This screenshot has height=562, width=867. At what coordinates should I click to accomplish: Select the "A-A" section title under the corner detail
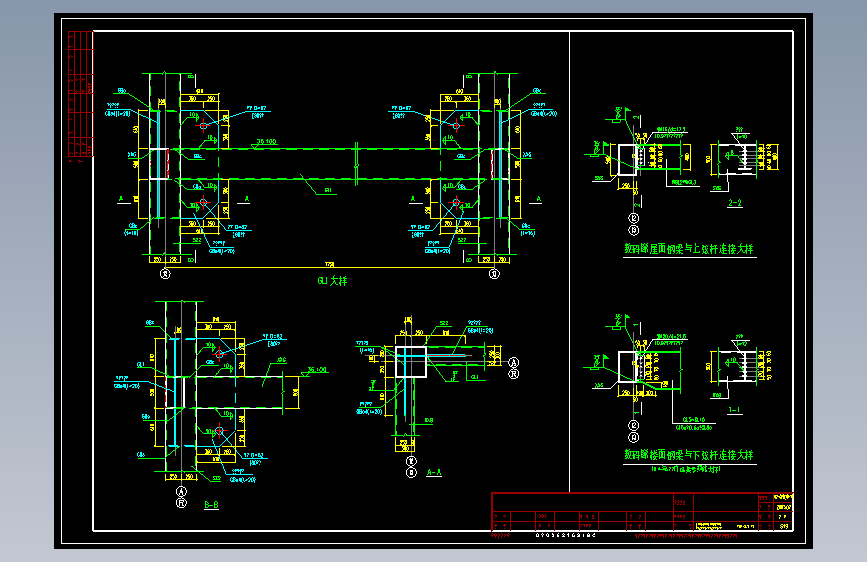(x=434, y=472)
